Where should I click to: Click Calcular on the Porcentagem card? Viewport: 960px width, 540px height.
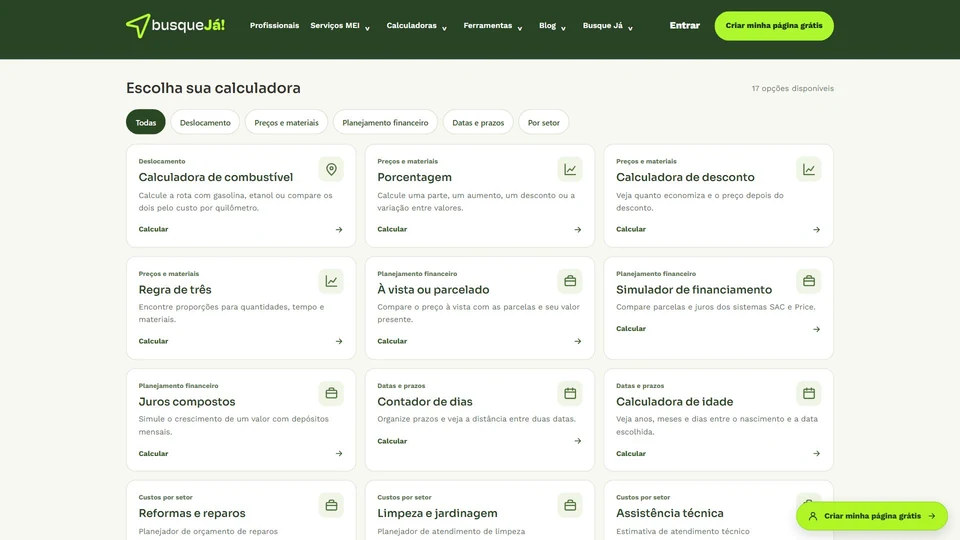click(x=392, y=229)
